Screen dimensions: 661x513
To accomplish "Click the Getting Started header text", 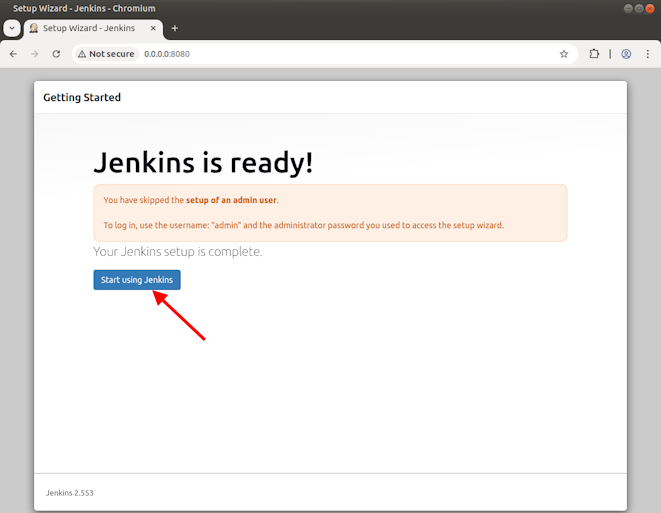I will point(82,98).
